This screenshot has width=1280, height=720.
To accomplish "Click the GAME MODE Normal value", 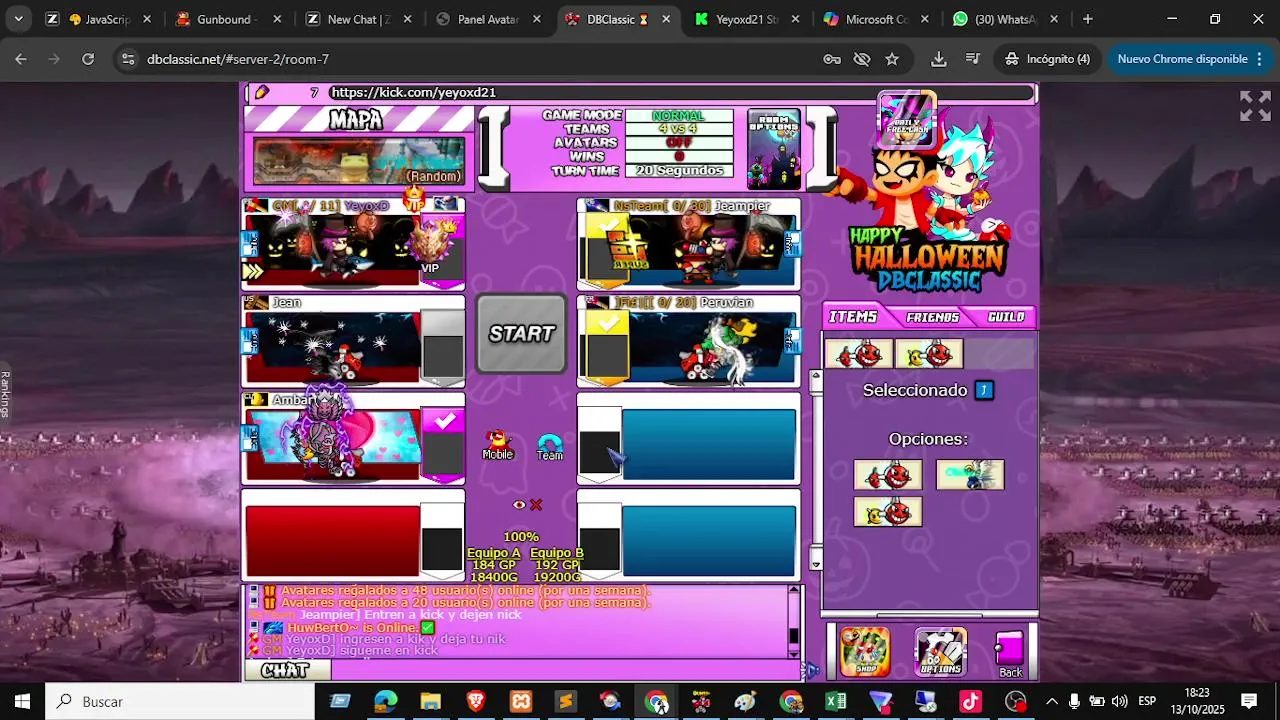I will [x=679, y=116].
